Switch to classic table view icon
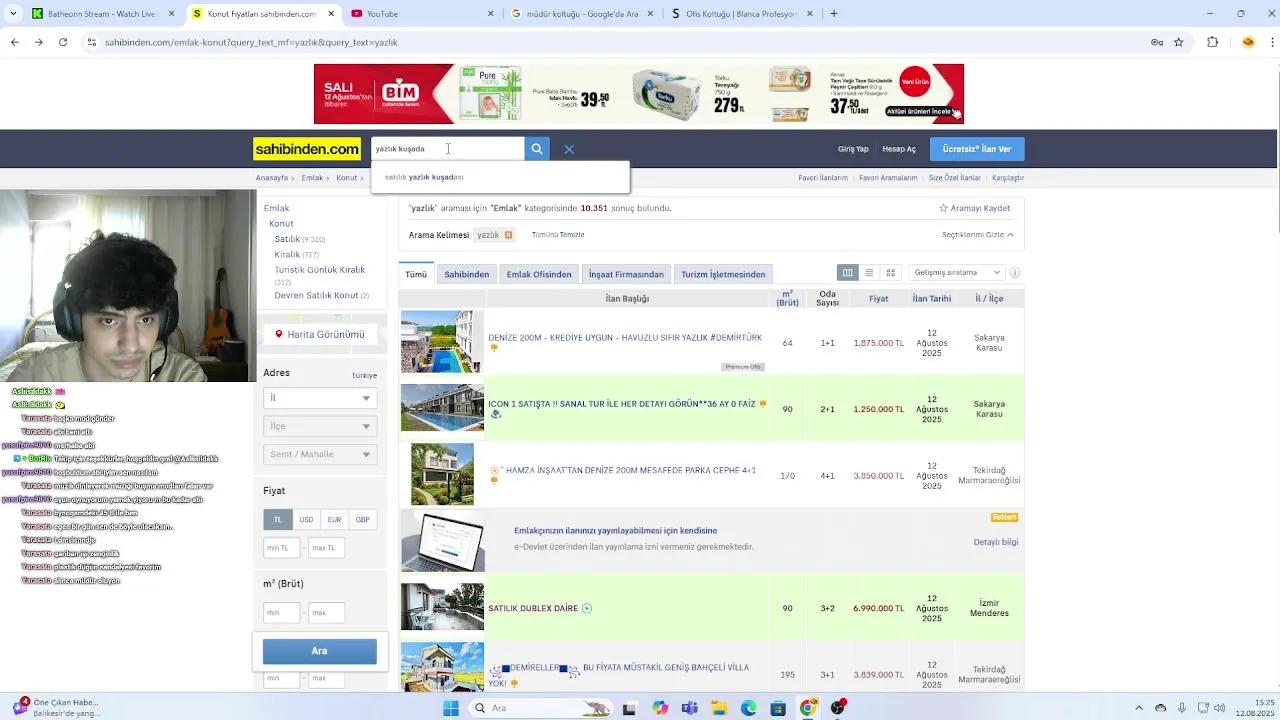The width and height of the screenshot is (1280, 720). tap(847, 273)
